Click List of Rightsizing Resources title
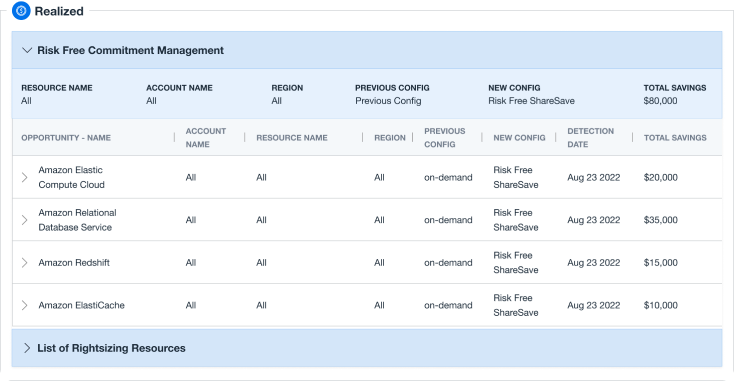Viewport: 734px width, 381px height. click(x=111, y=348)
